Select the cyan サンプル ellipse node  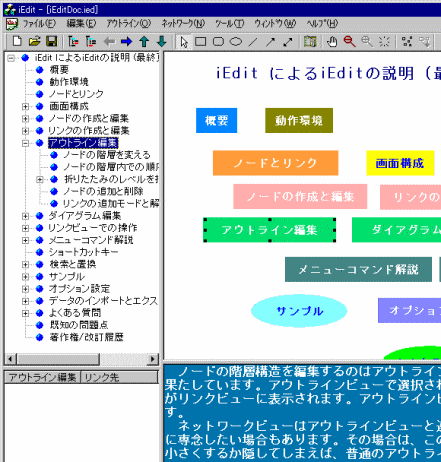[x=299, y=311]
